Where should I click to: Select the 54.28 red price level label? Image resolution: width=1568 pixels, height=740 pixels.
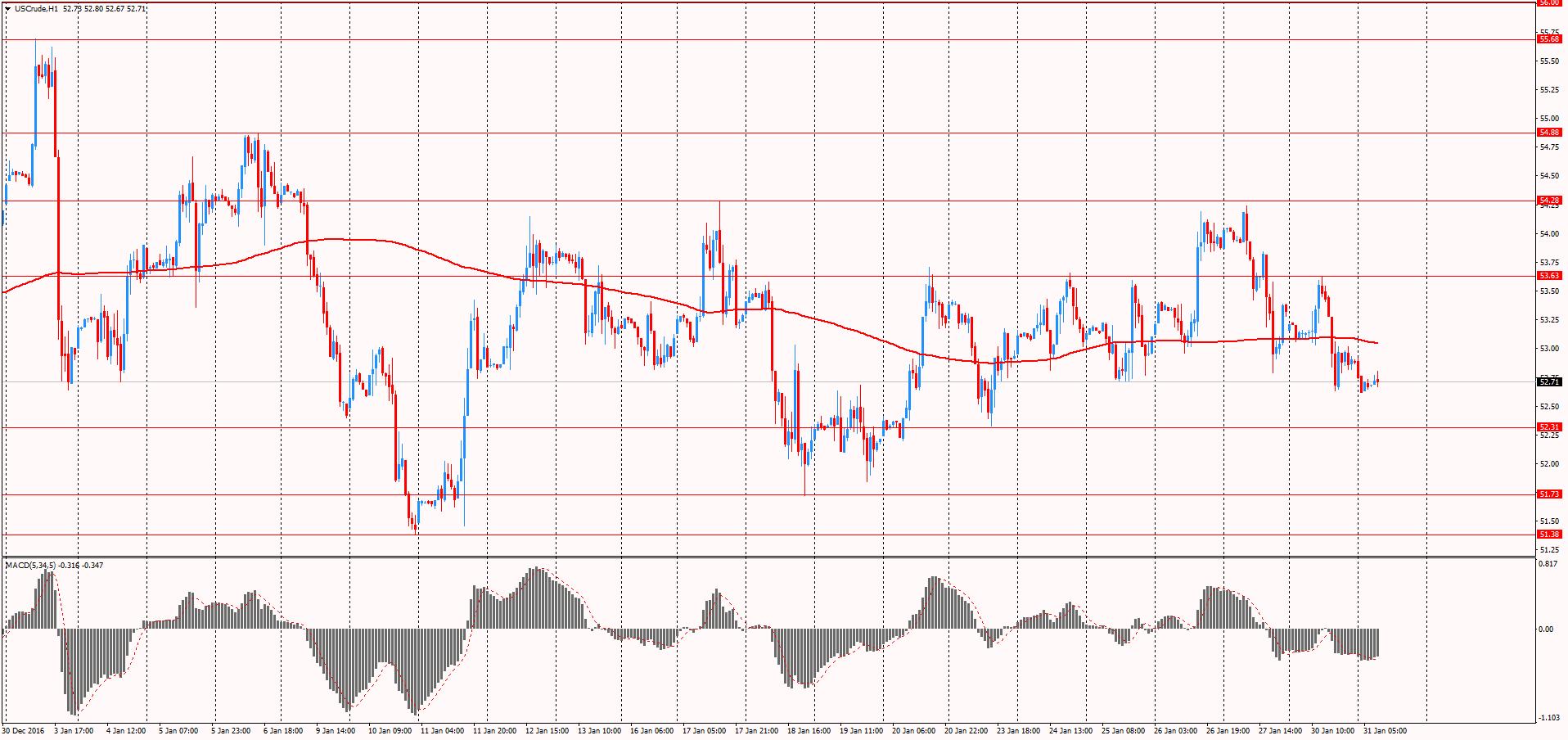coord(1548,201)
